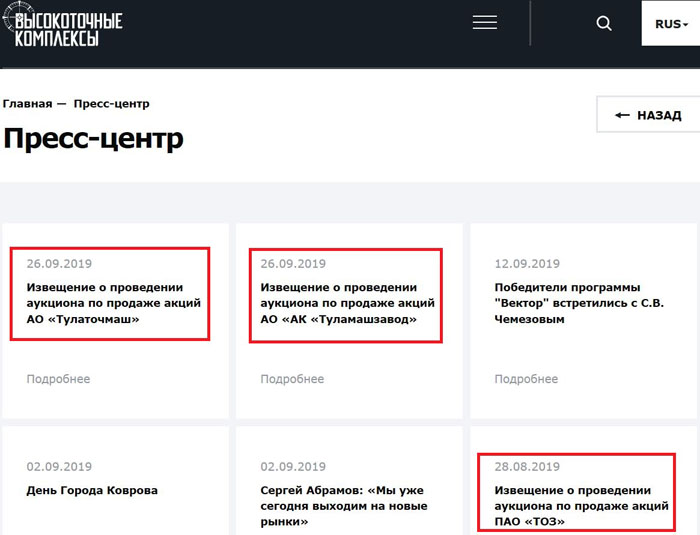Image resolution: width=700 pixels, height=535 pixels.
Task: Click Подробнее under the Туlаточмаш notice
Action: click(x=58, y=379)
